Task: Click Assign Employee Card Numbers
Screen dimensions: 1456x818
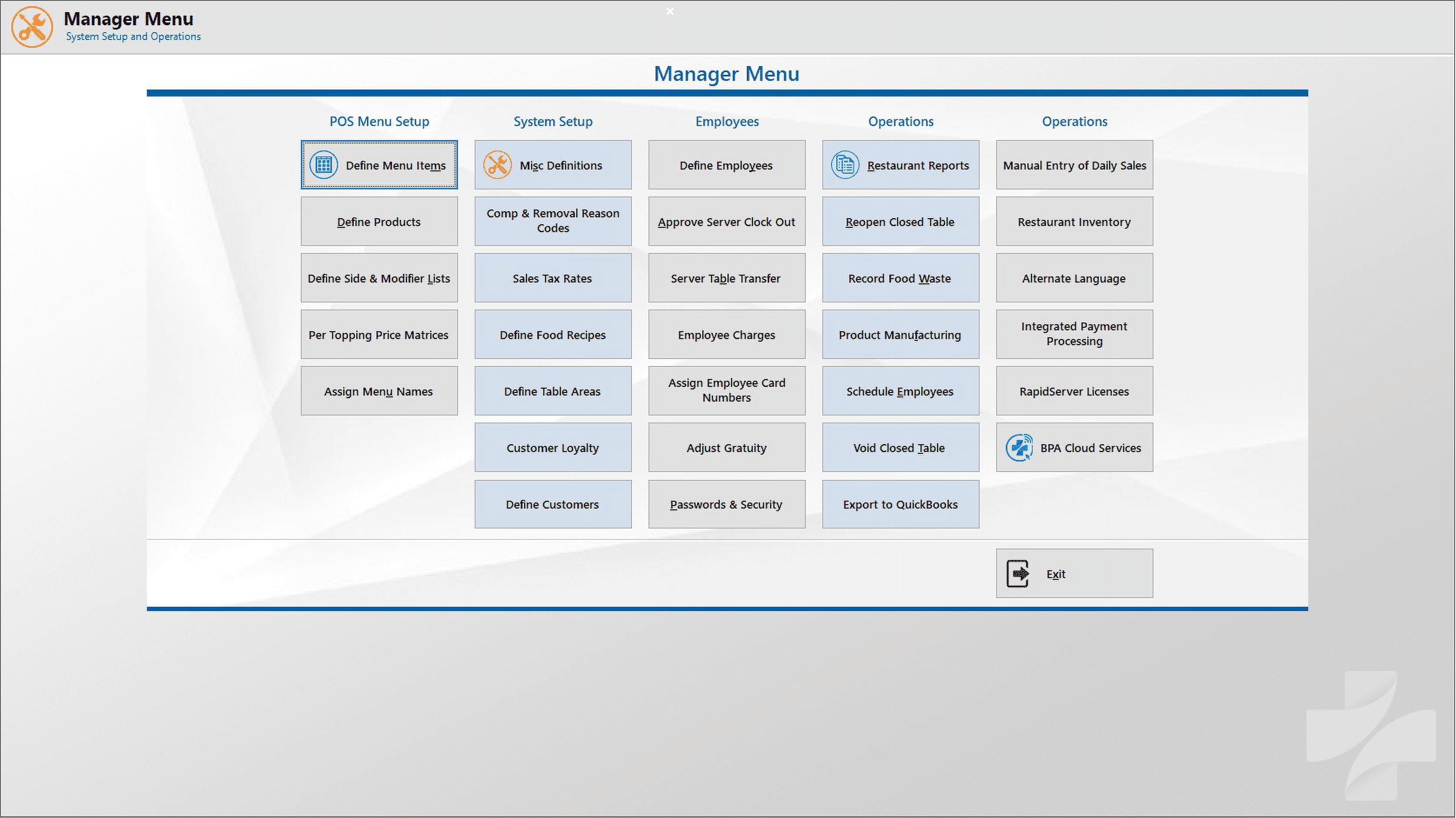Action: 726,391
